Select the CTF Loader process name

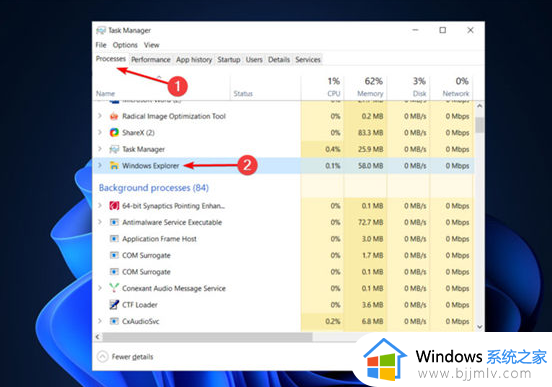(x=140, y=305)
